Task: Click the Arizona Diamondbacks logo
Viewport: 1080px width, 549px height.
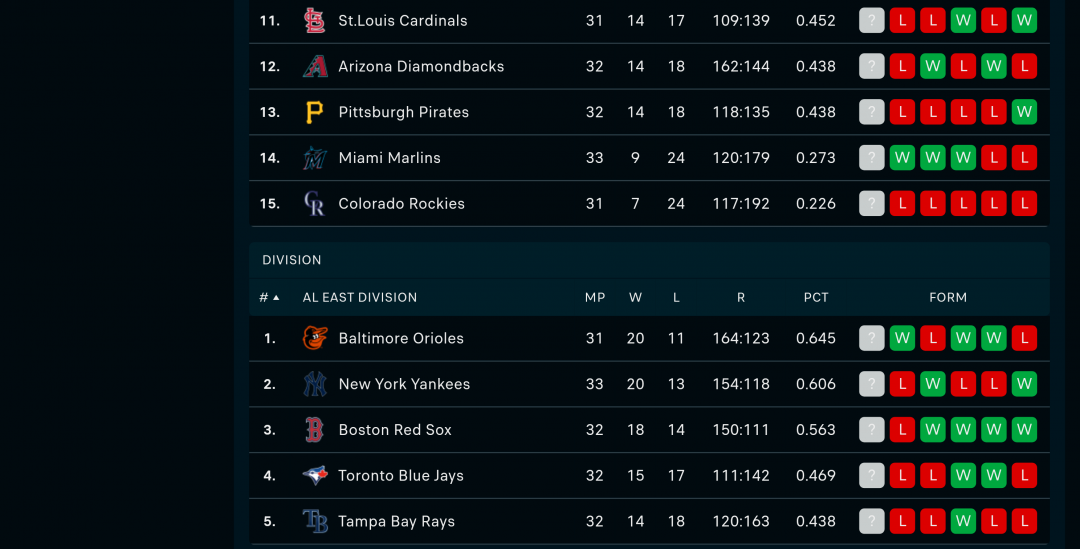Action: click(315, 66)
